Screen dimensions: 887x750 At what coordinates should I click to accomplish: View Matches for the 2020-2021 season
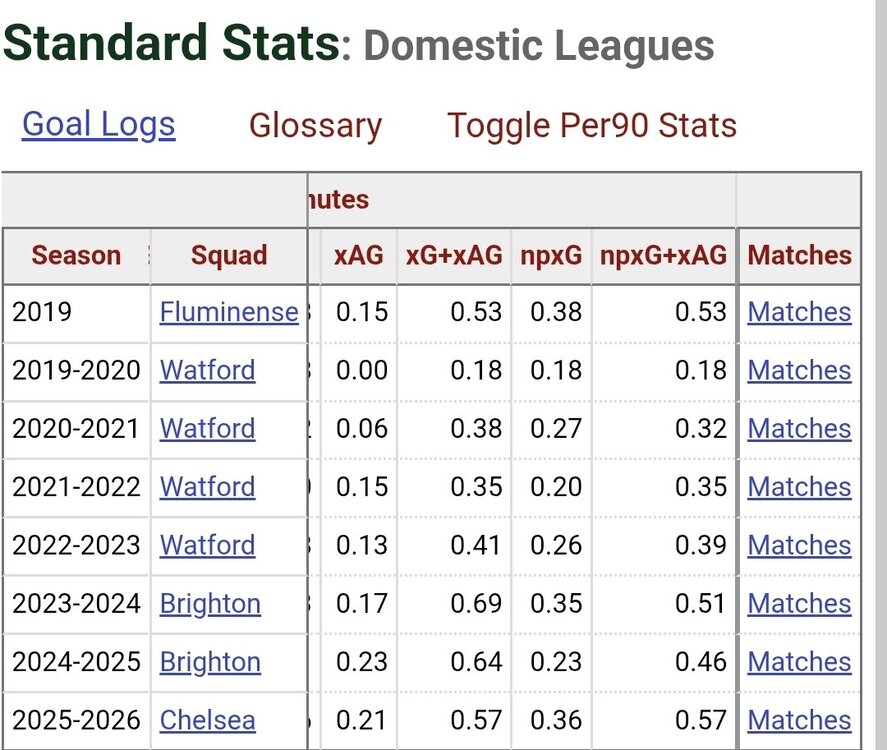click(x=799, y=429)
